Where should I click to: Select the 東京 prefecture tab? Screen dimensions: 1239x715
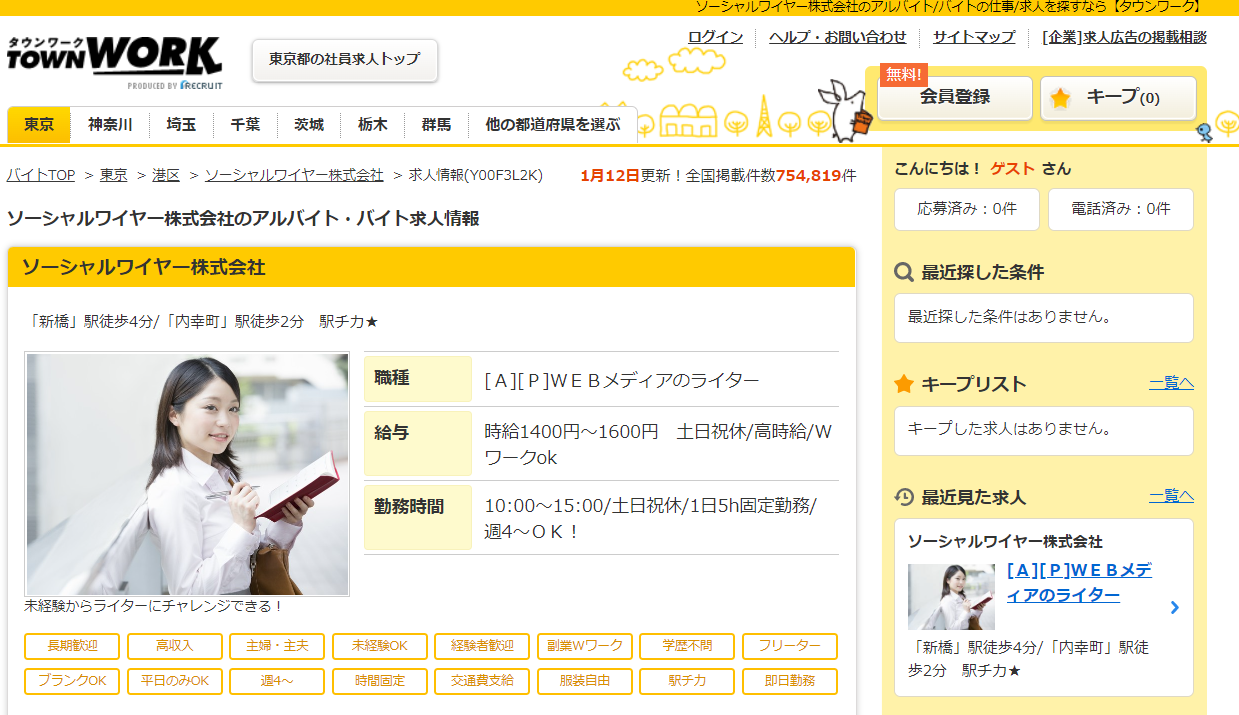point(39,125)
